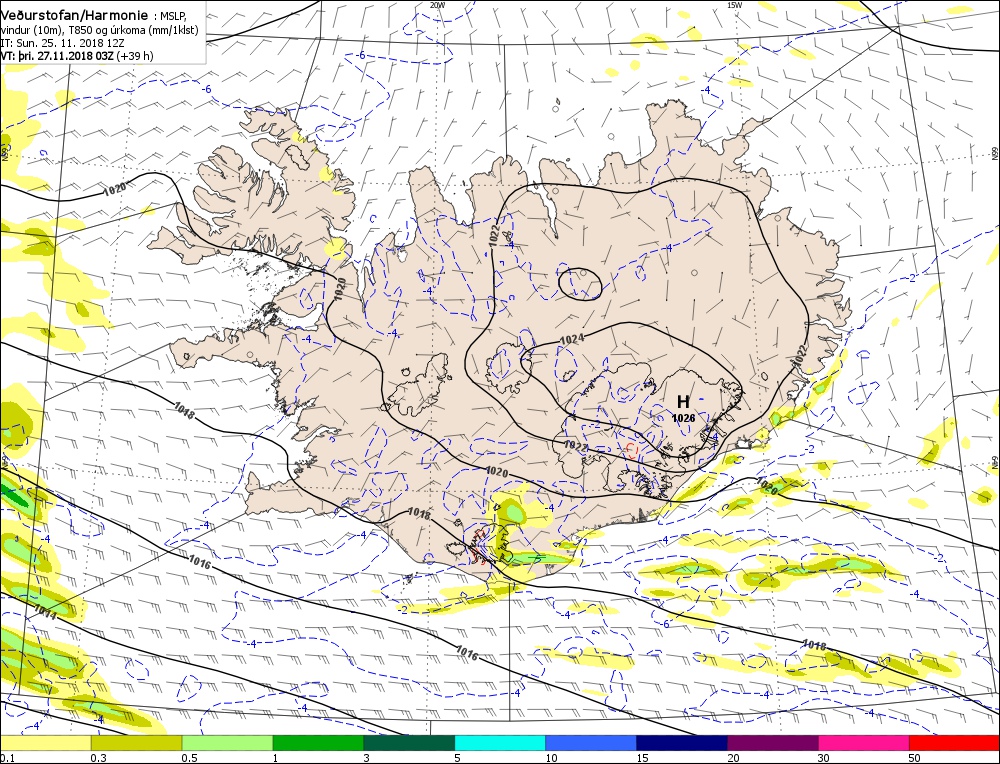This screenshot has height=764, width=1000.
Task: Click the 'VT: þri. 27.11.2018 03Z (+39 h)' line
Action: [77, 56]
